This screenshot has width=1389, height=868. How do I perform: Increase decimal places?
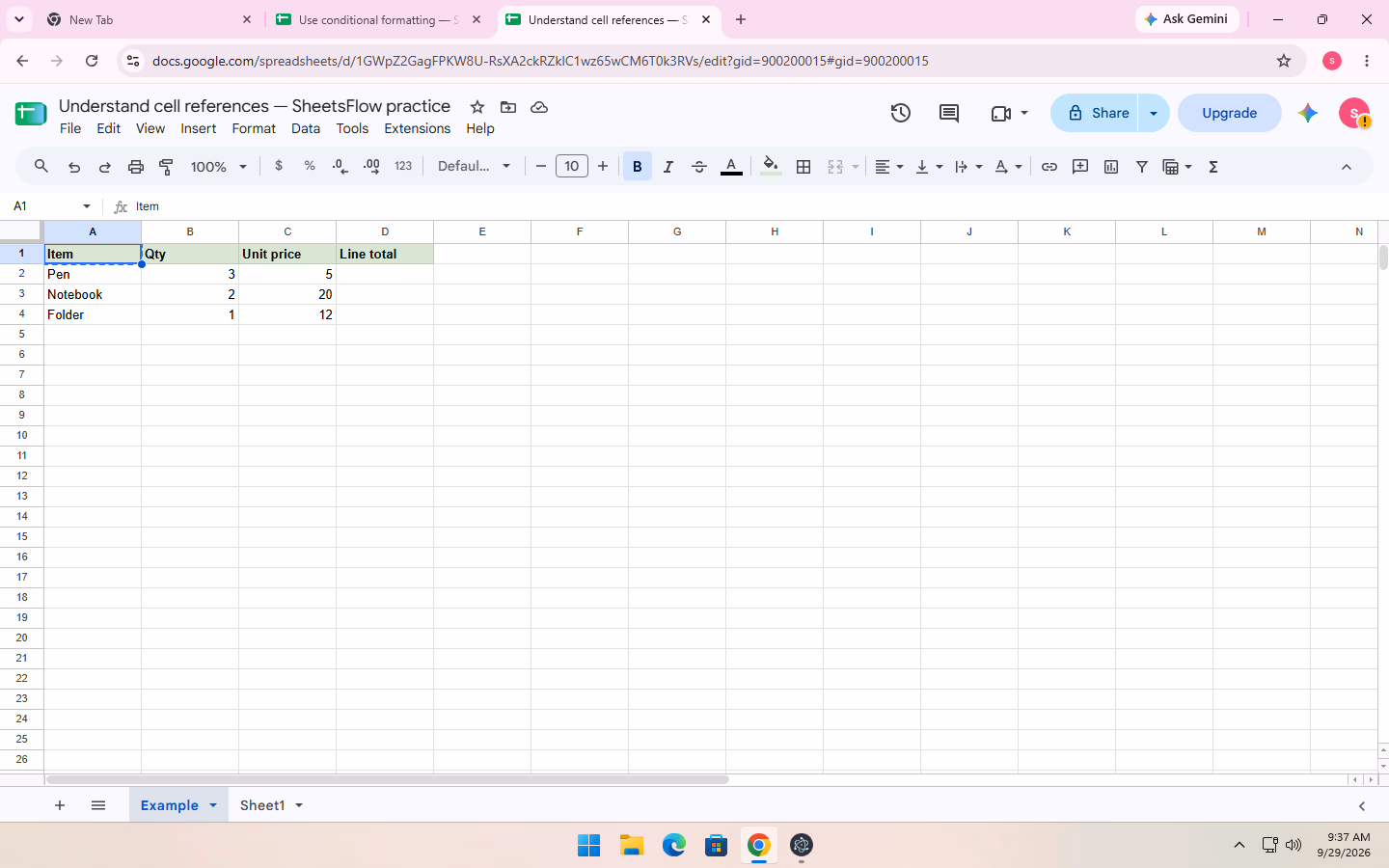coord(371,166)
